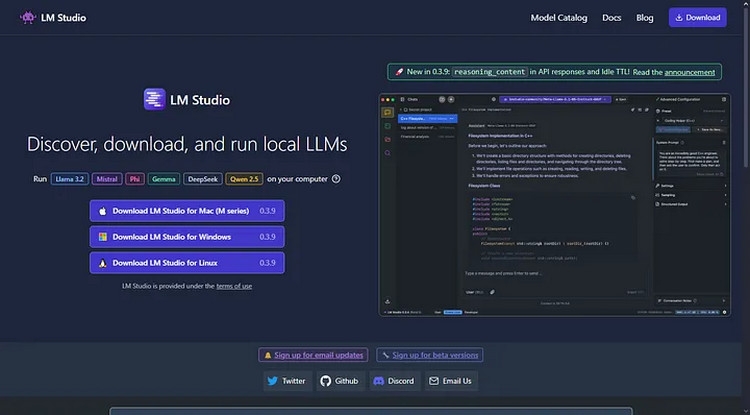Click the paperclip attach icon in the preview
Viewport: 750px width, 415px height.
pyautogui.click(x=492, y=292)
